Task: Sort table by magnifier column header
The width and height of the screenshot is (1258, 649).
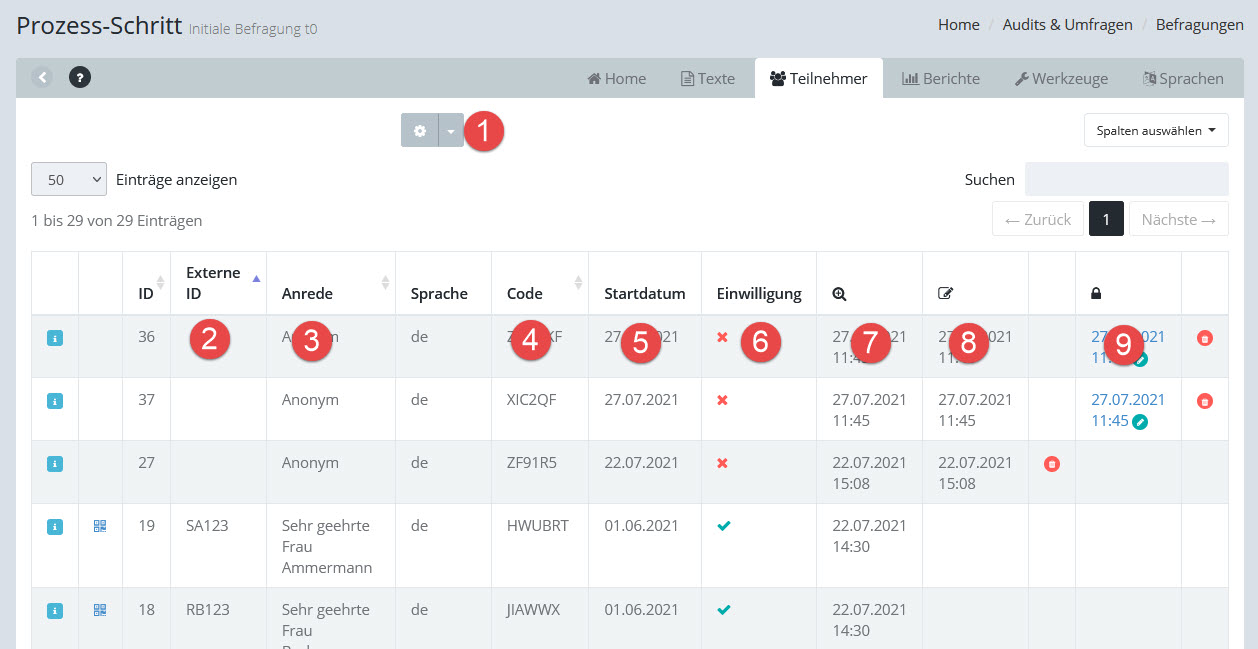Action: pos(840,294)
